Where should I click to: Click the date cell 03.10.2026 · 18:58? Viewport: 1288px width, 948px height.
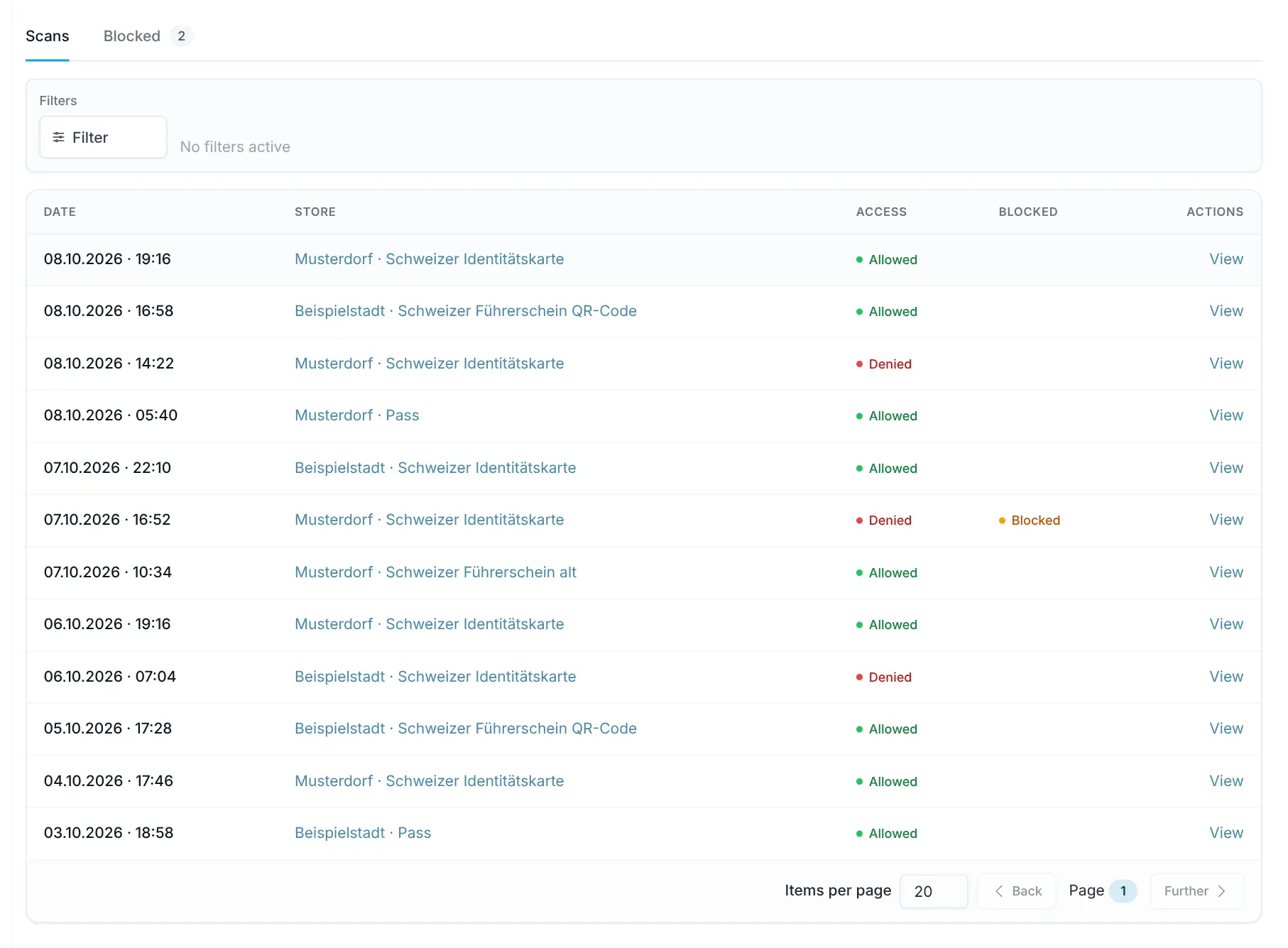(109, 833)
